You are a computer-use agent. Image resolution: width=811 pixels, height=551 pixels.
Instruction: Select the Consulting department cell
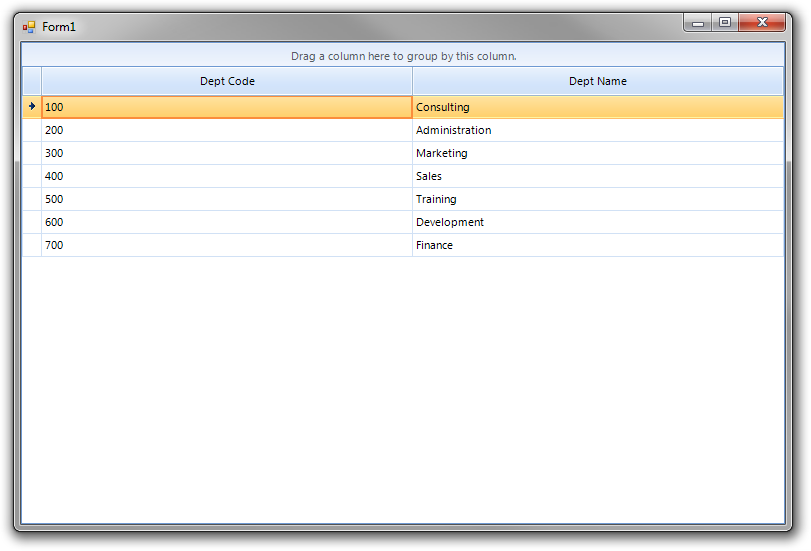pos(598,107)
